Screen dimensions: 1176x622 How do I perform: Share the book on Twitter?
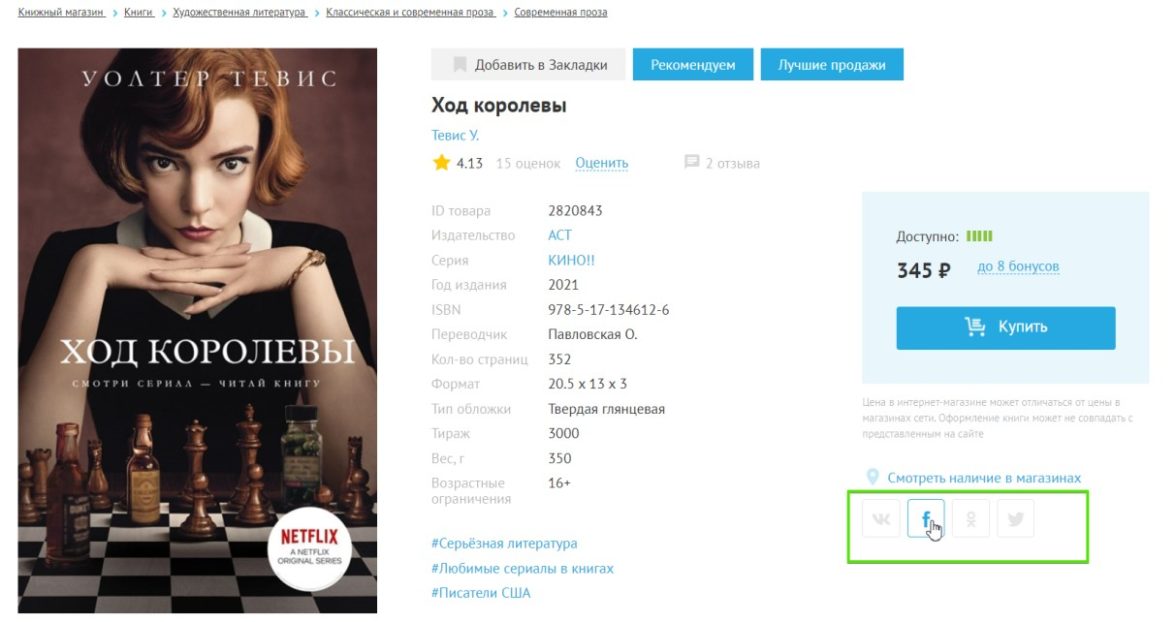[x=1016, y=518]
